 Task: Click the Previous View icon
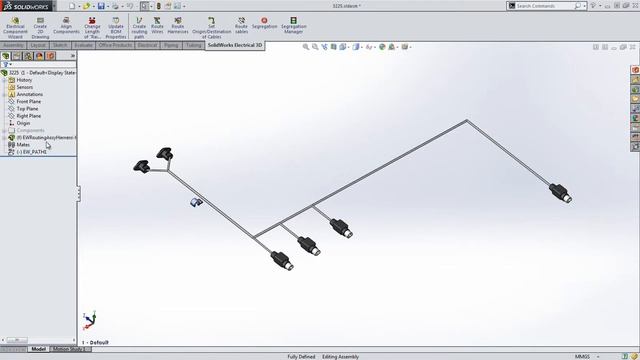(324, 47)
